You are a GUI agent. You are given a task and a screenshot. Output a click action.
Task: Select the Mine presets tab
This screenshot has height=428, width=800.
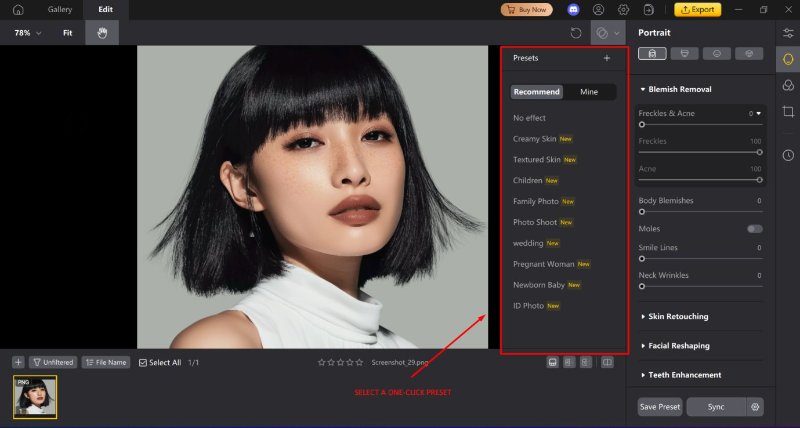click(x=589, y=92)
